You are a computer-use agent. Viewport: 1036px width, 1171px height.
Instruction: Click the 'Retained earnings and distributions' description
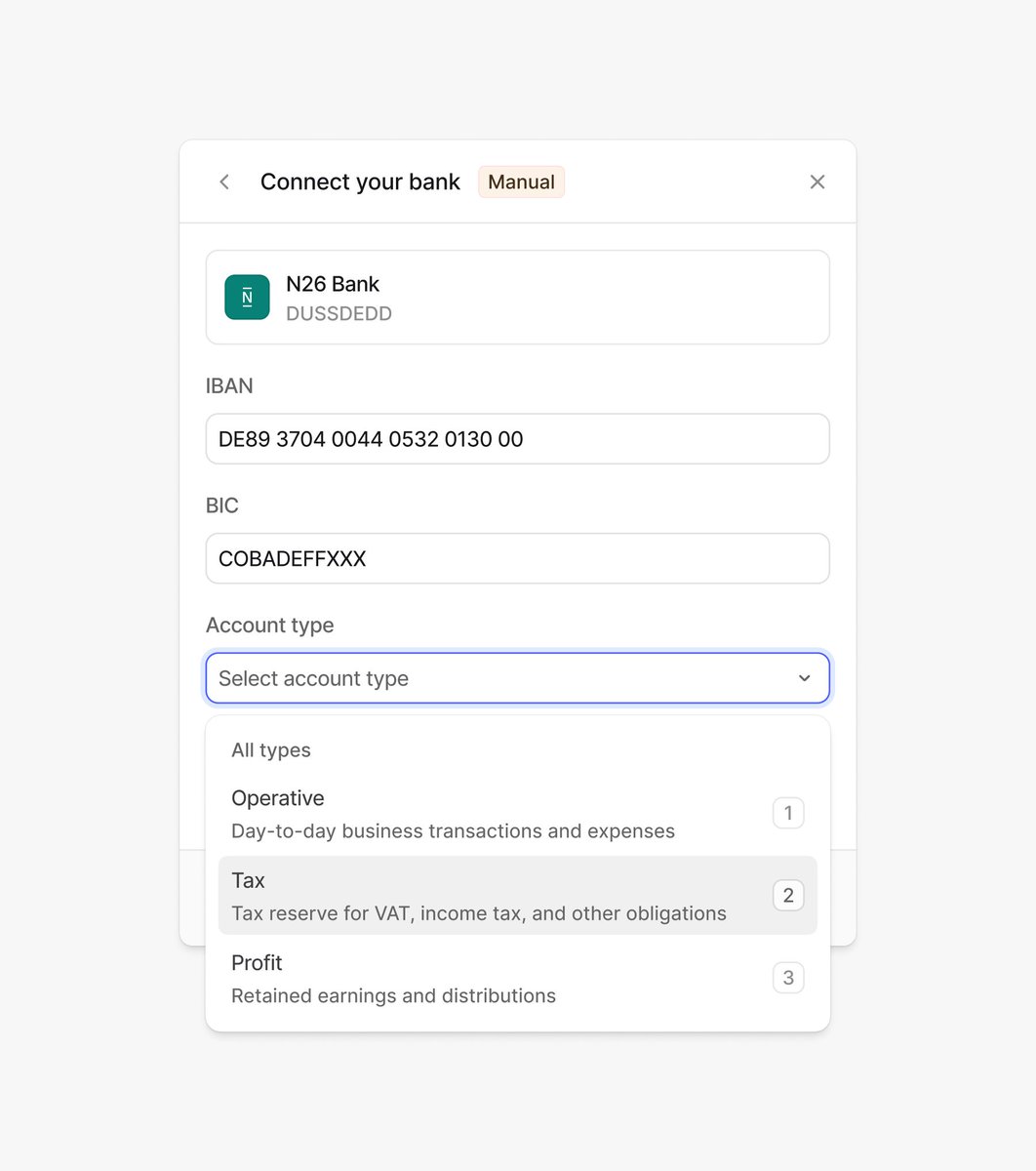[x=393, y=996]
